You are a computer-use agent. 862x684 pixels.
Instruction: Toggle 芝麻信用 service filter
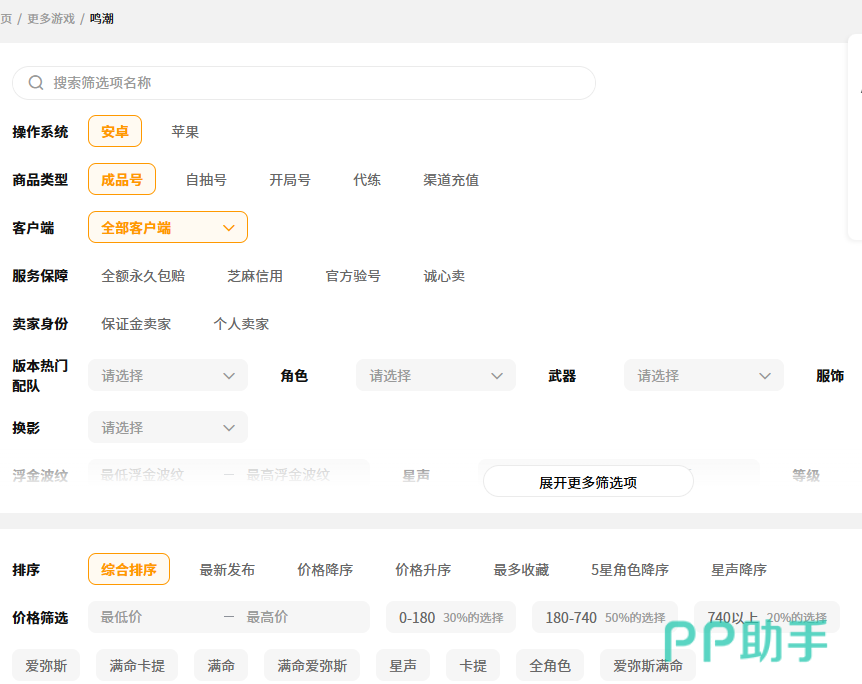coord(255,276)
